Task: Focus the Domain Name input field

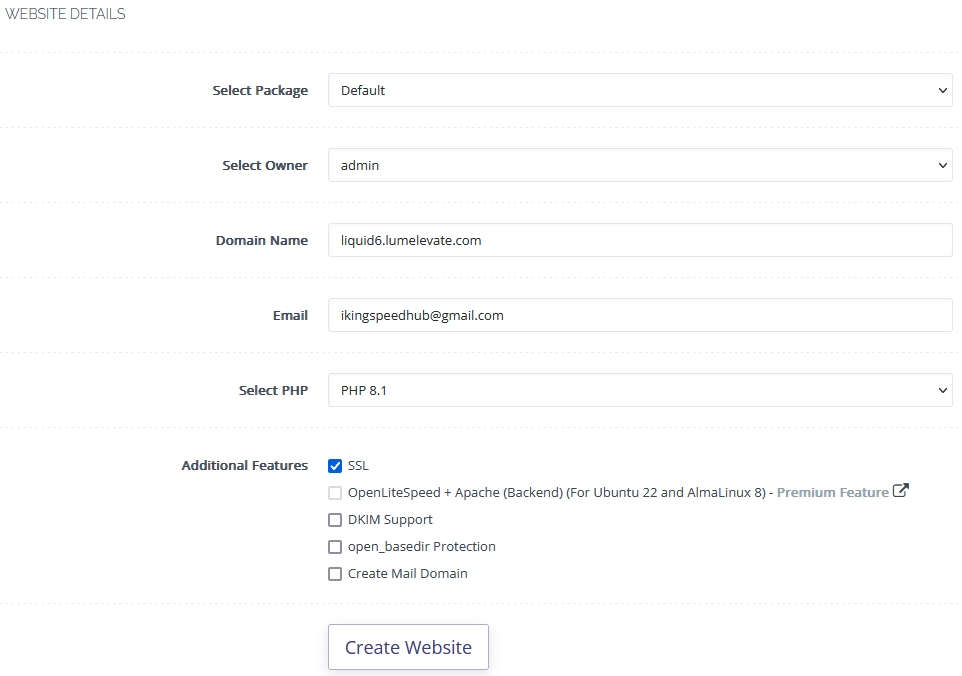Action: click(x=640, y=240)
